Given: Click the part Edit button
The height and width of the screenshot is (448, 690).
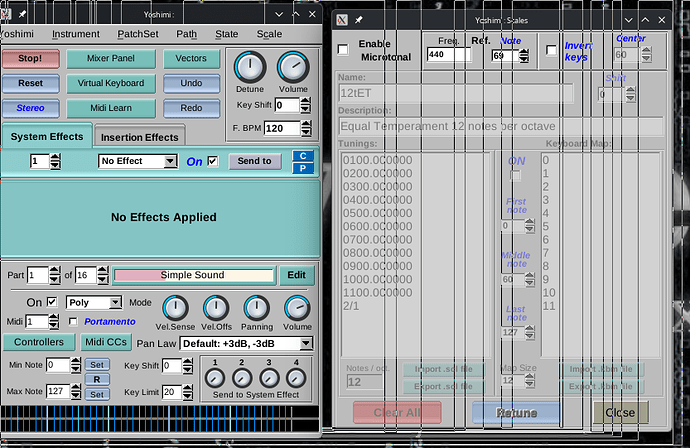Looking at the screenshot, I should (297, 275).
